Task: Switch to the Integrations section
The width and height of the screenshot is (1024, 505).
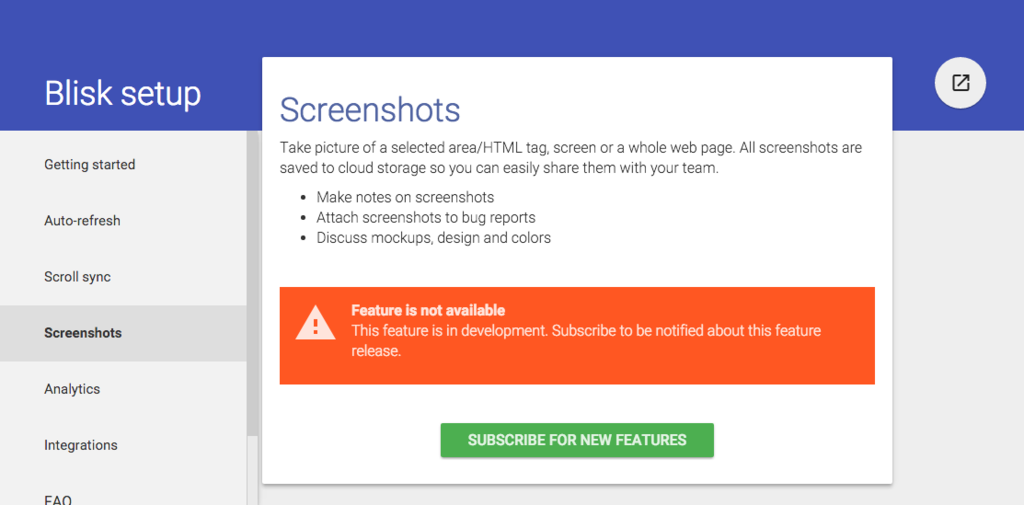Action: coord(81,445)
